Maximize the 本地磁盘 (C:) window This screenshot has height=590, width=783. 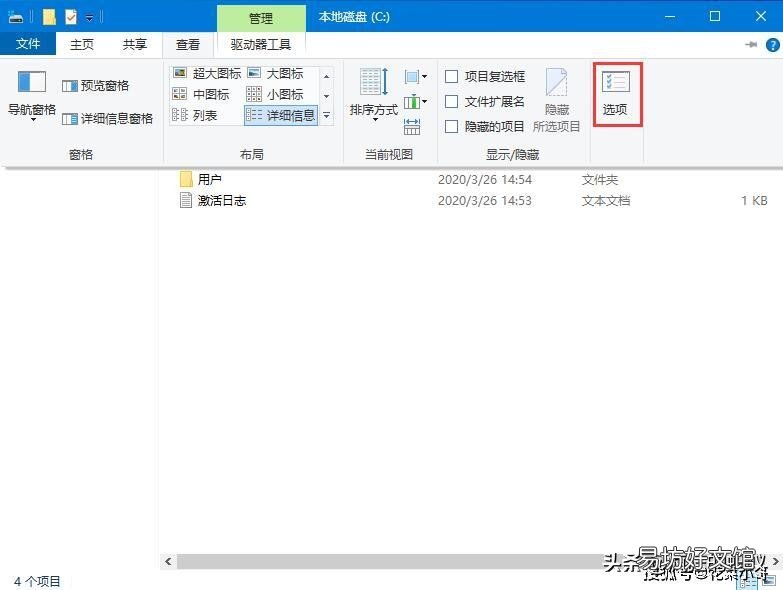715,16
